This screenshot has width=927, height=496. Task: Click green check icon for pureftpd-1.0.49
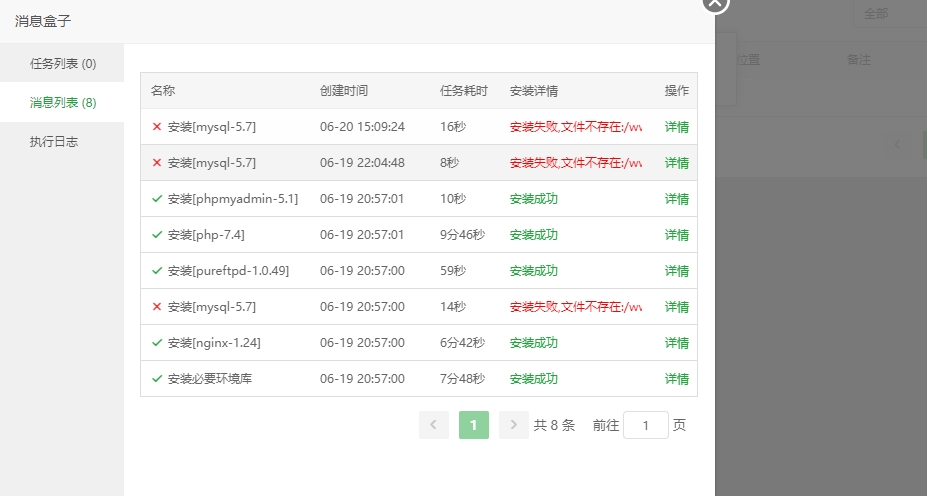pyautogui.click(x=157, y=271)
